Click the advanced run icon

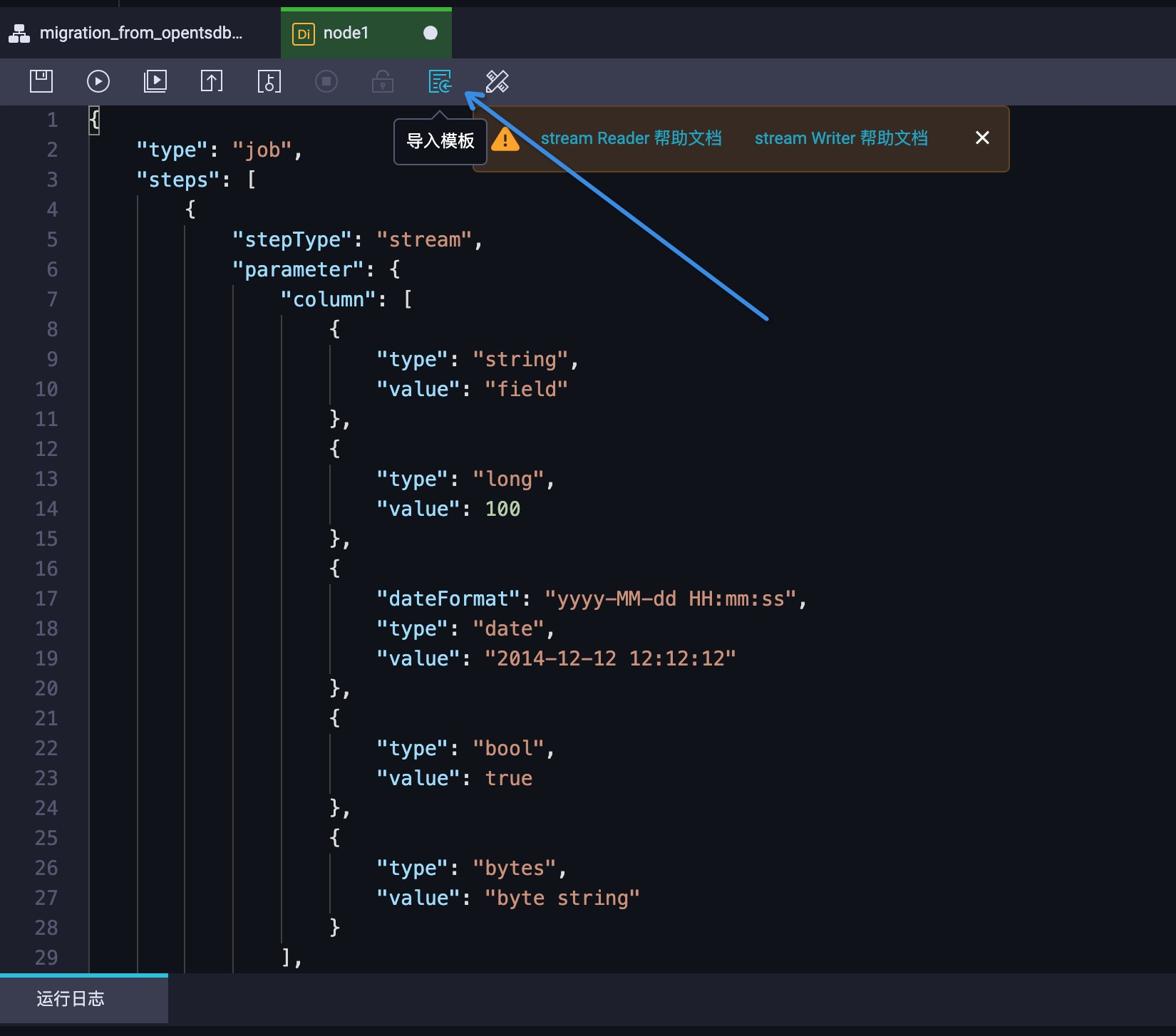click(x=155, y=81)
